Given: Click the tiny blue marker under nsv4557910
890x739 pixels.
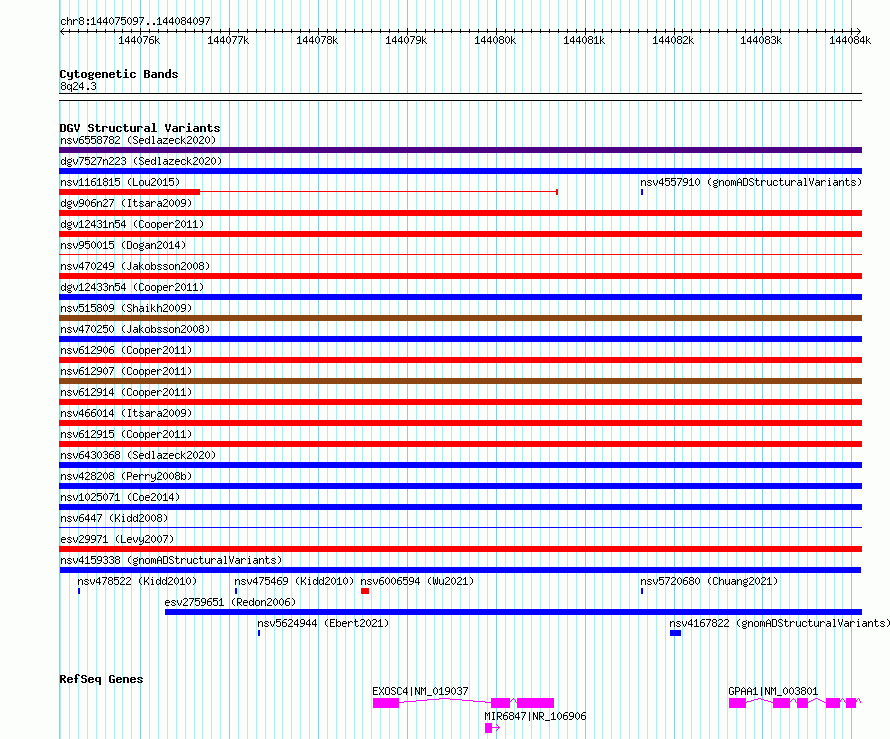Looking at the screenshot, I should pos(642,192).
